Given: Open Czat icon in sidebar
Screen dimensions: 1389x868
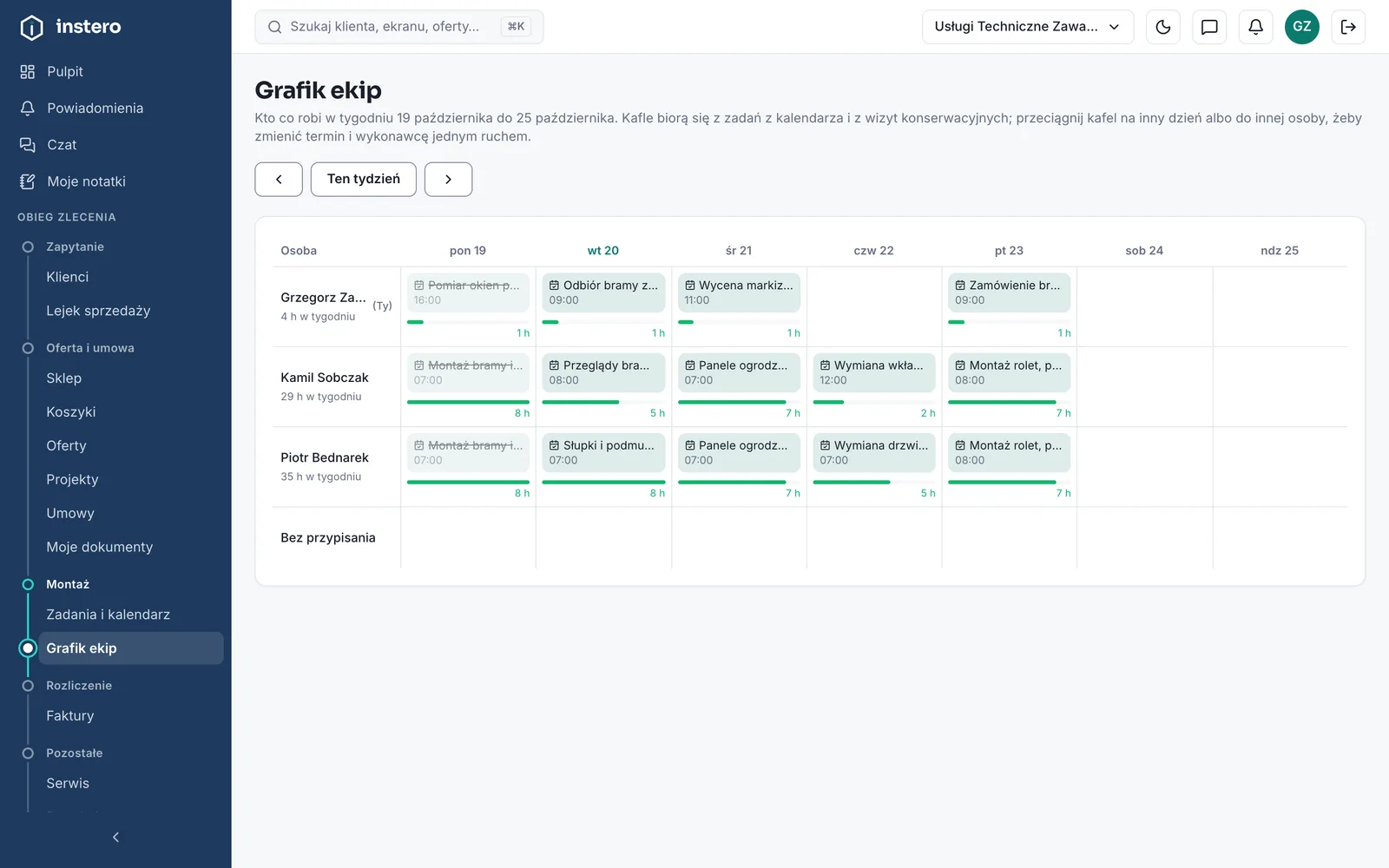Looking at the screenshot, I should [x=28, y=145].
